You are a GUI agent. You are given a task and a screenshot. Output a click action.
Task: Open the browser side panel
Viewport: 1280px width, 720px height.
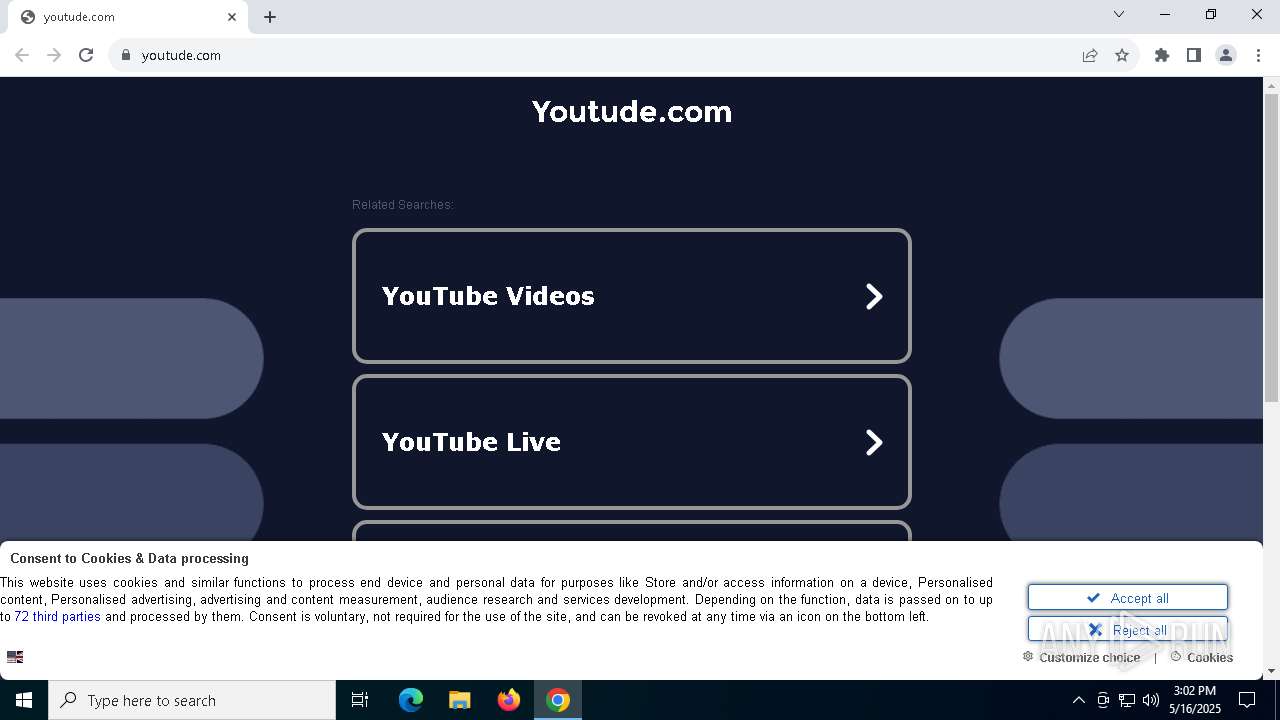pos(1194,55)
